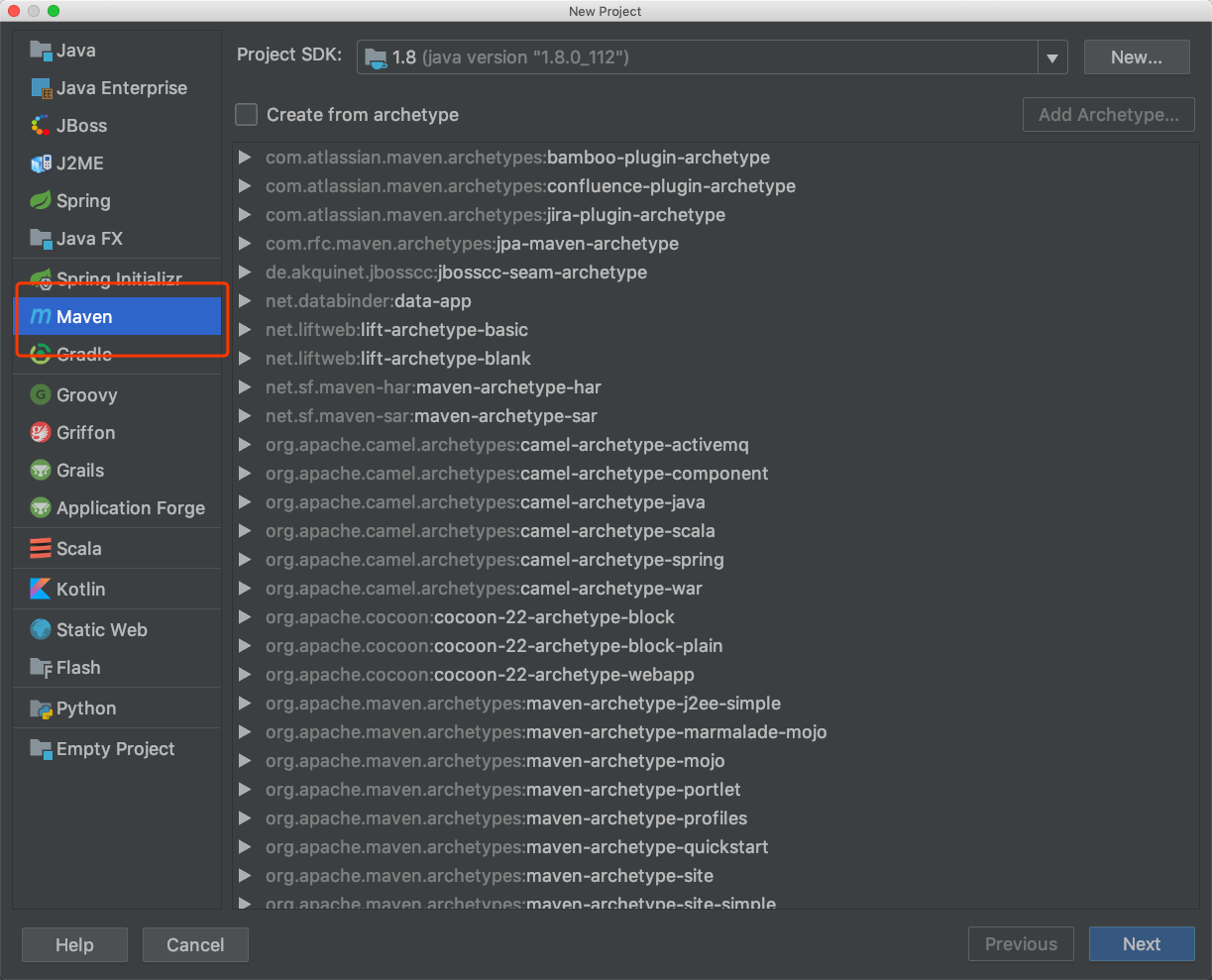Click the SDK folder icon in combo box
The width and height of the screenshot is (1212, 980).
(x=376, y=57)
